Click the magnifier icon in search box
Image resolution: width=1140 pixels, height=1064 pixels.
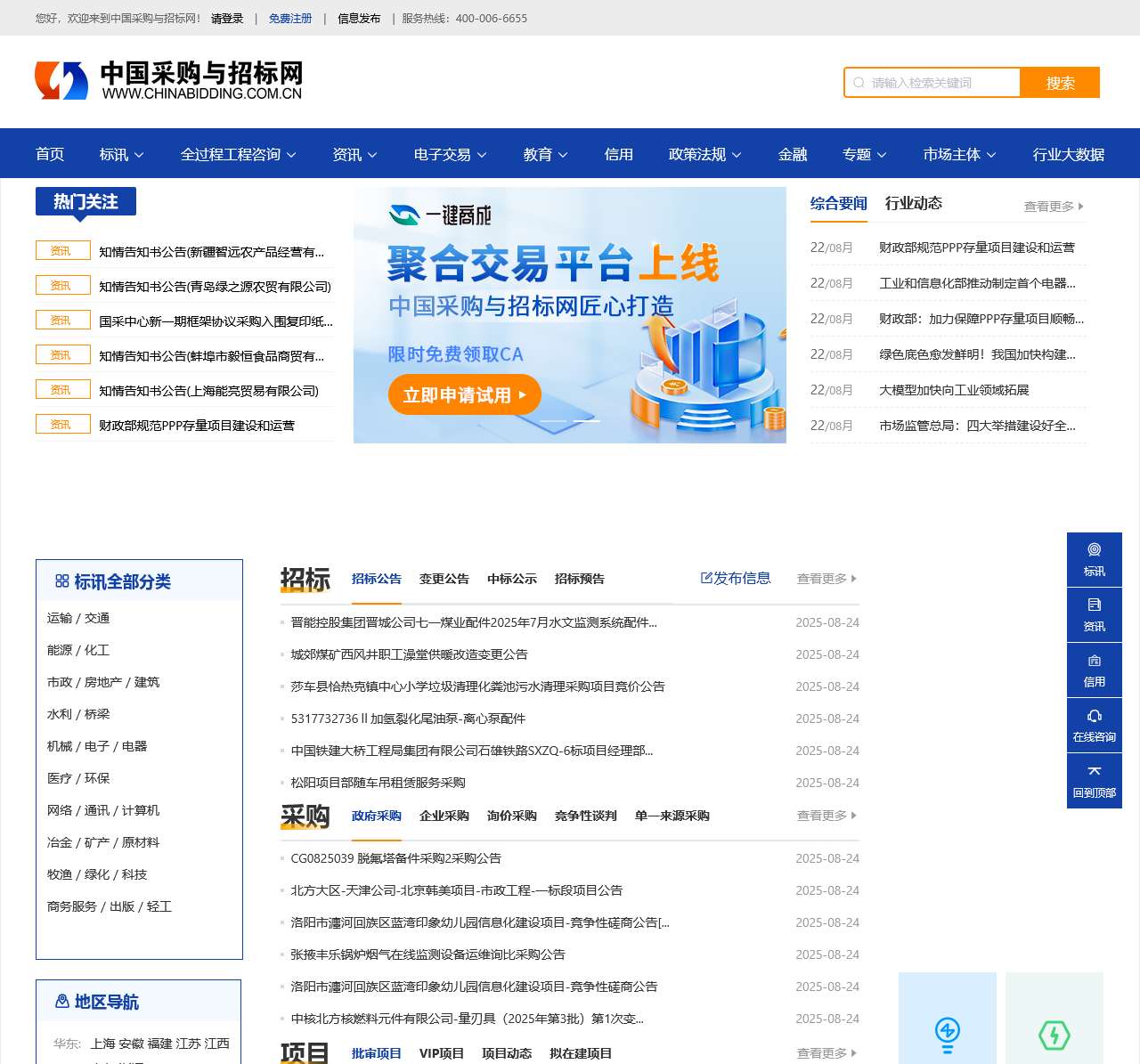click(859, 83)
